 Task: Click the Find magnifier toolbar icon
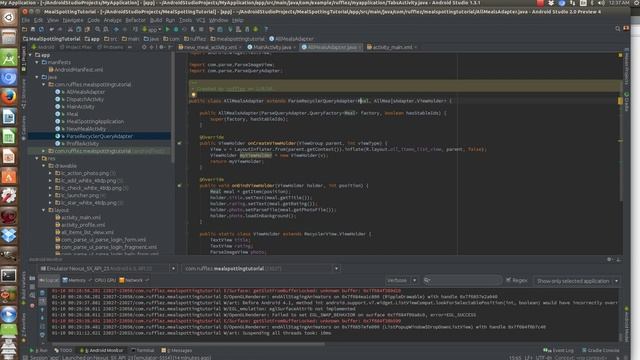pos(98,29)
